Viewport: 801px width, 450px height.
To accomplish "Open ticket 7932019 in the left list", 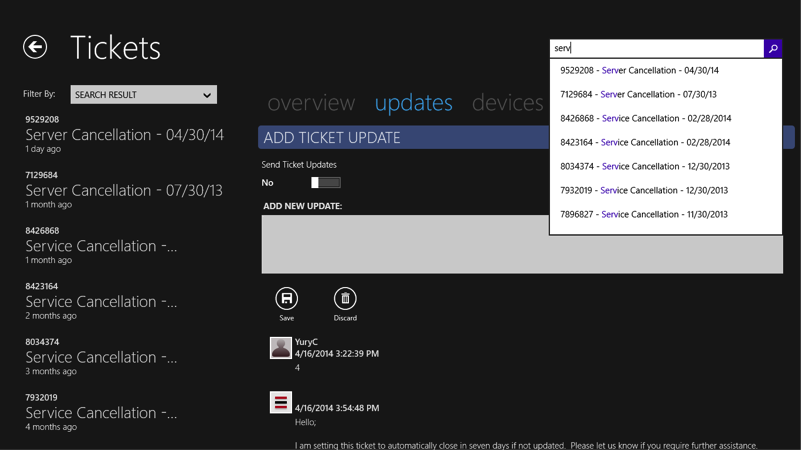I will coord(101,413).
